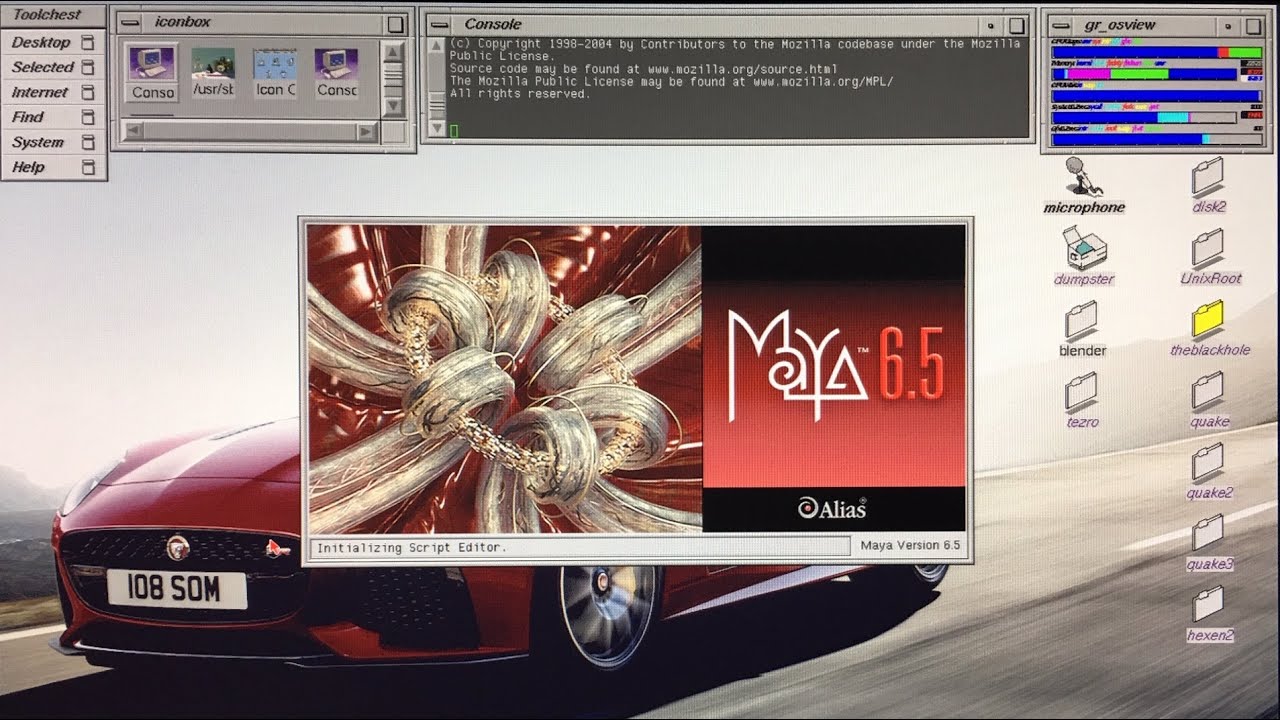Click the Toolchest title bar
Image resolution: width=1280 pixels, height=720 pixels.
pos(54,15)
